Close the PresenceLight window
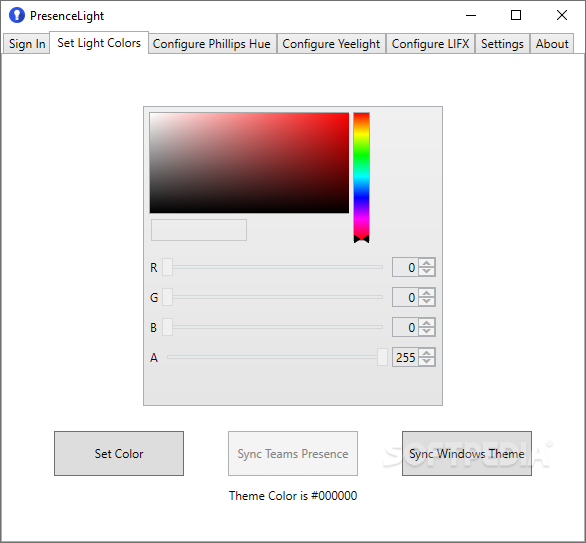Screen dimensions: 586x543 [562, 15]
